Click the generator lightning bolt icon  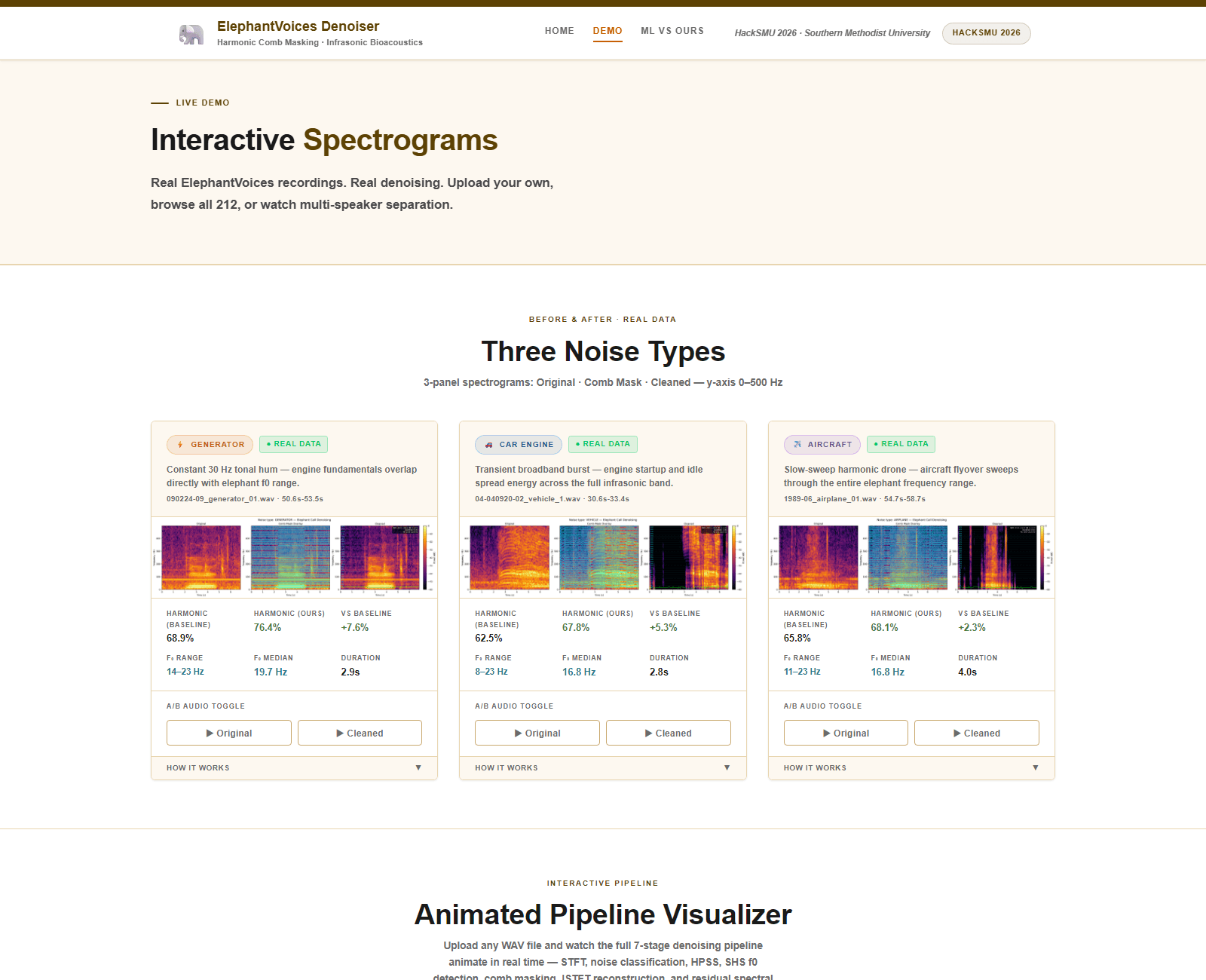[180, 445]
